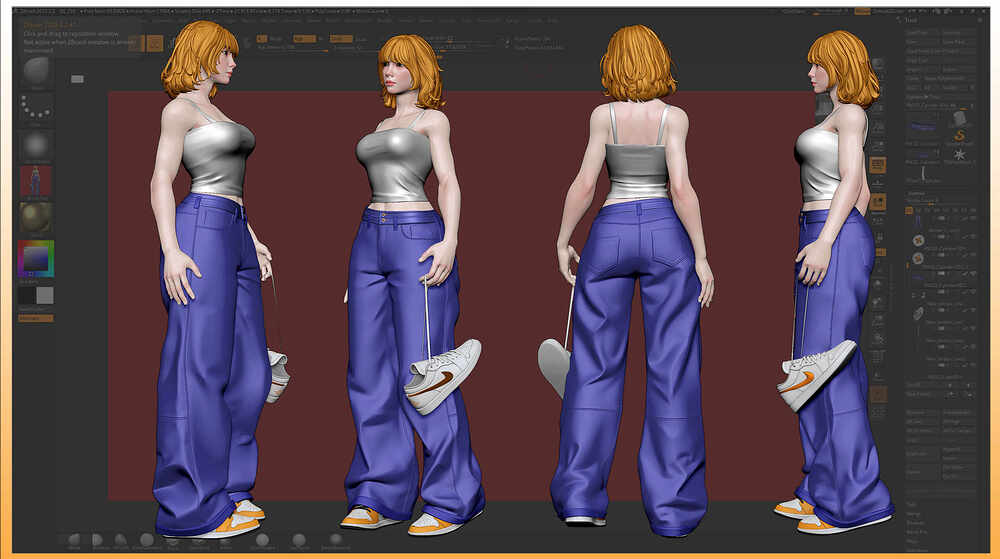Open the stroke type dots thumbnail

click(36, 108)
